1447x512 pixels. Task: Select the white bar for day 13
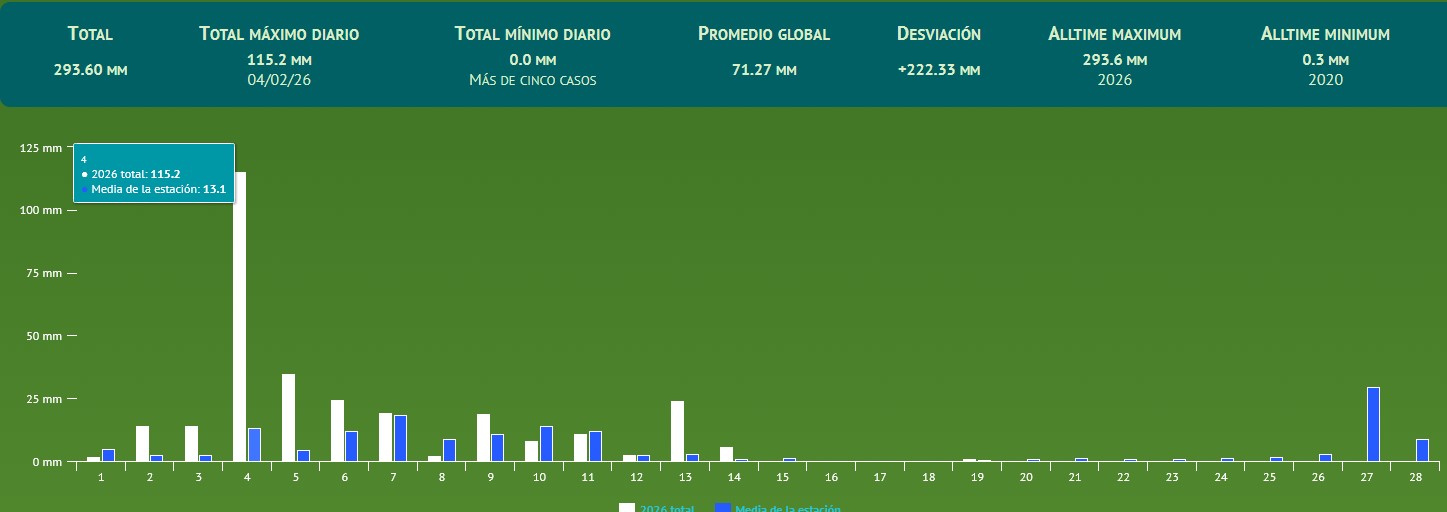(x=677, y=431)
